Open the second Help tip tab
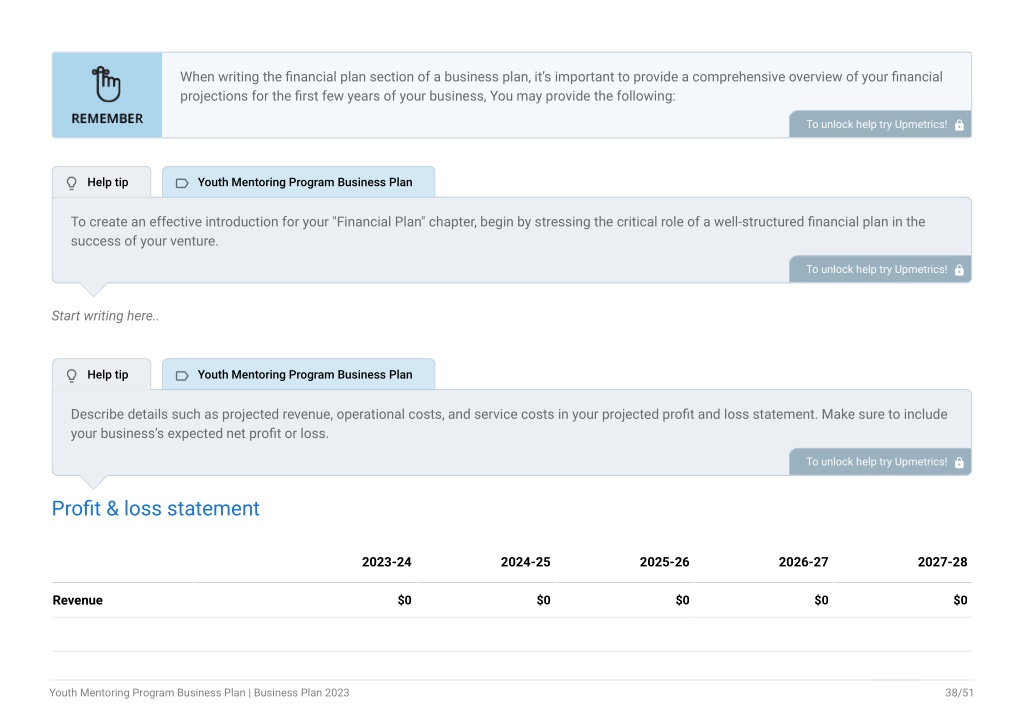The height and width of the screenshot is (724, 1024). pyautogui.click(x=101, y=375)
